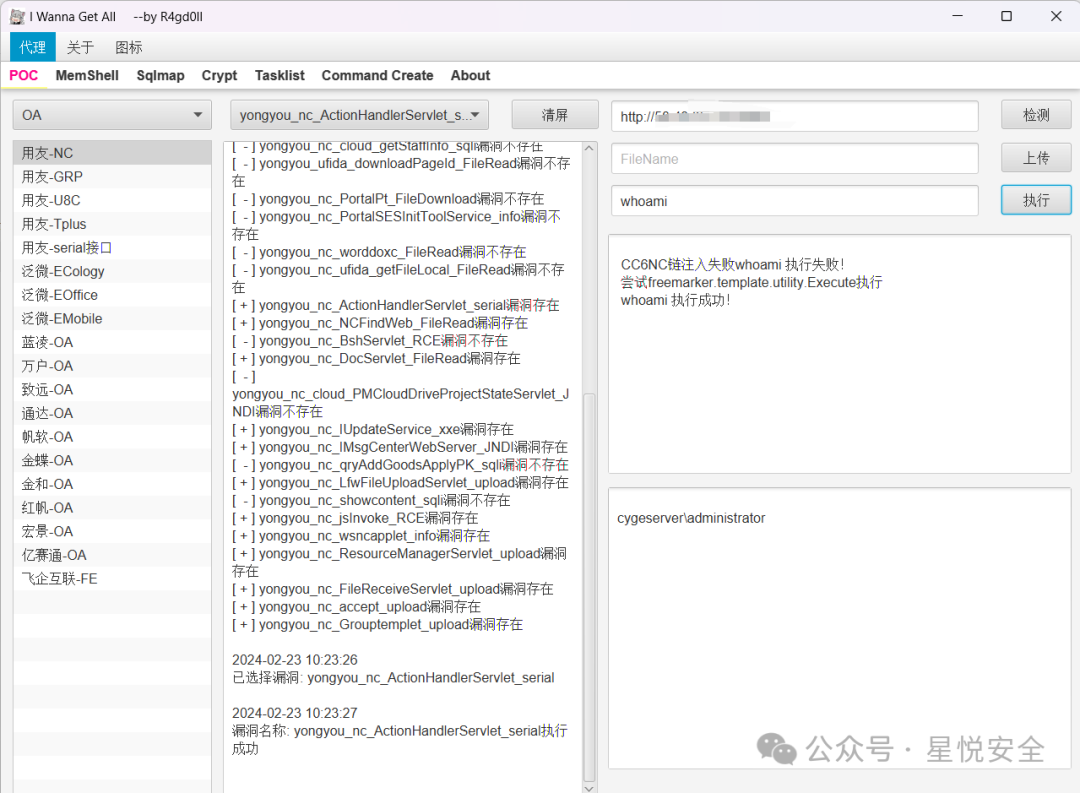Click the whoami 执行成功 status message
This screenshot has width=1080, height=793.
[x=675, y=300]
